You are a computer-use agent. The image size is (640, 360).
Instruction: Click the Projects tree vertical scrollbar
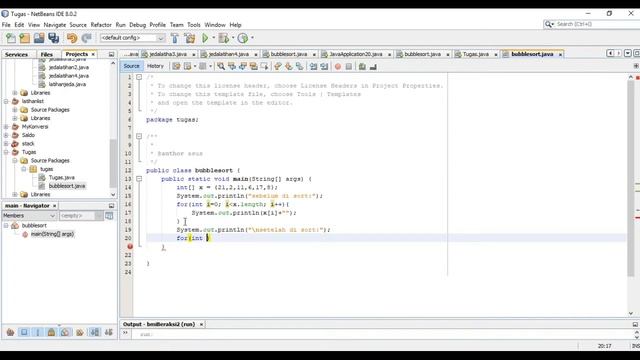tap(113, 163)
